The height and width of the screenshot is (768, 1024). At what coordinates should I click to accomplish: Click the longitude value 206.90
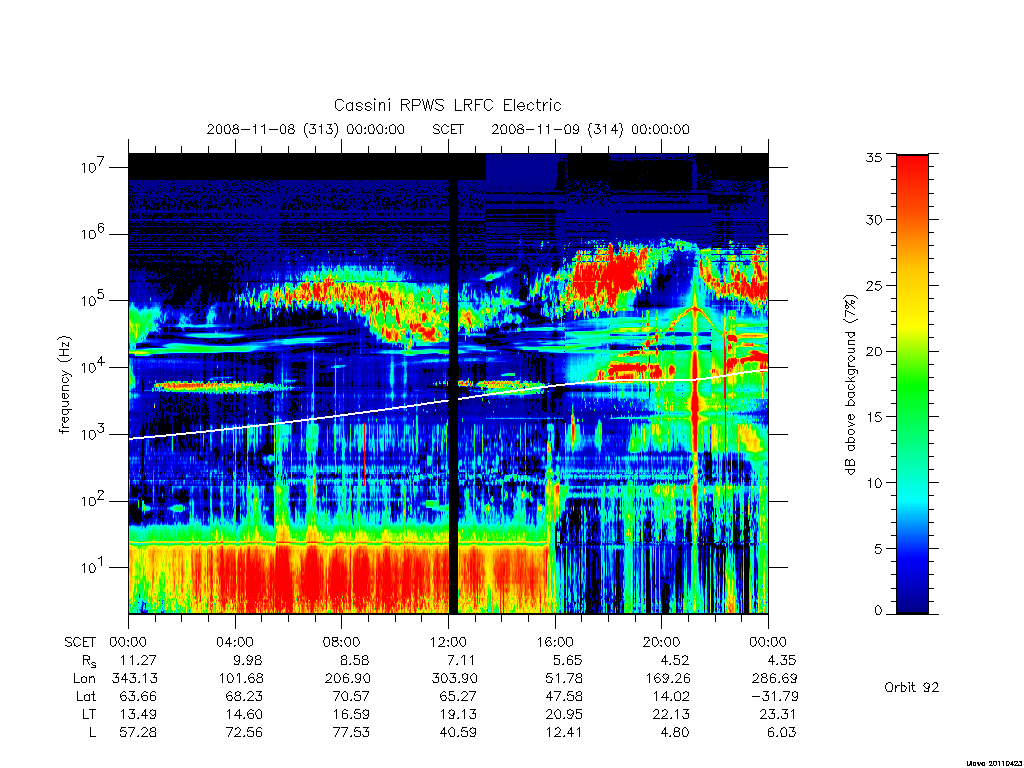tap(348, 679)
